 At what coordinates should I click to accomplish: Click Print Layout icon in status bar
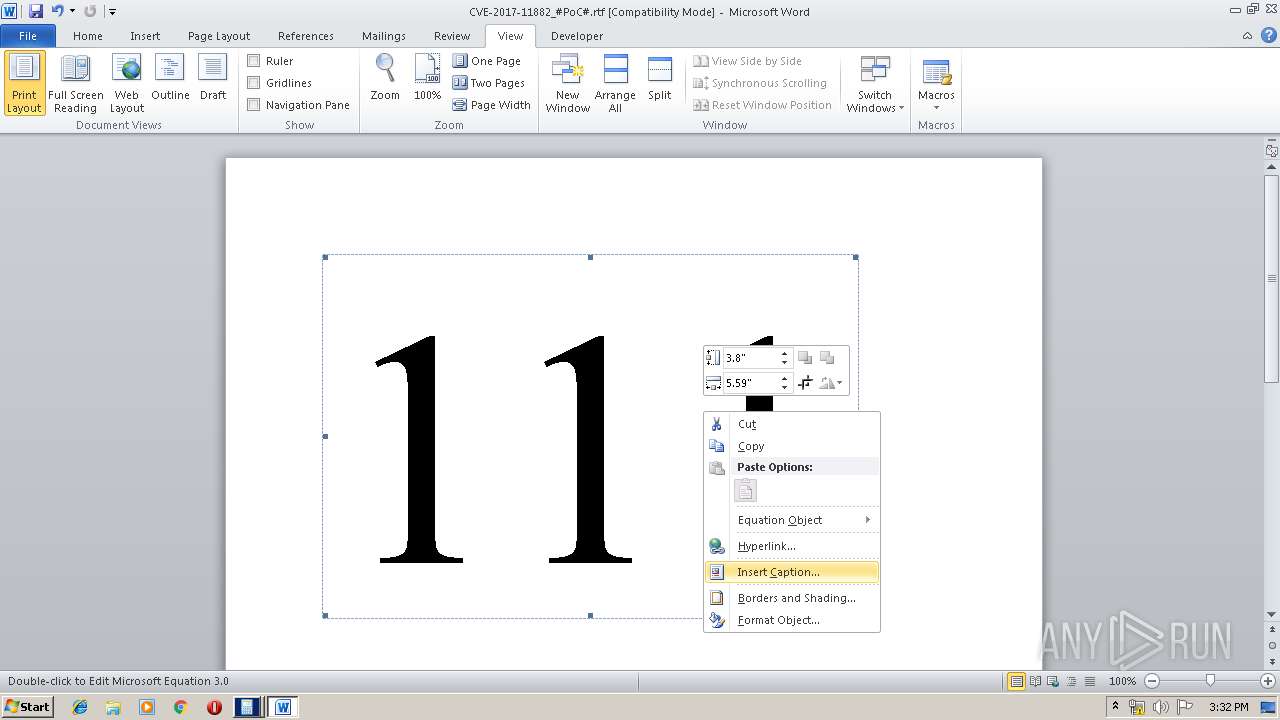[x=1017, y=681]
